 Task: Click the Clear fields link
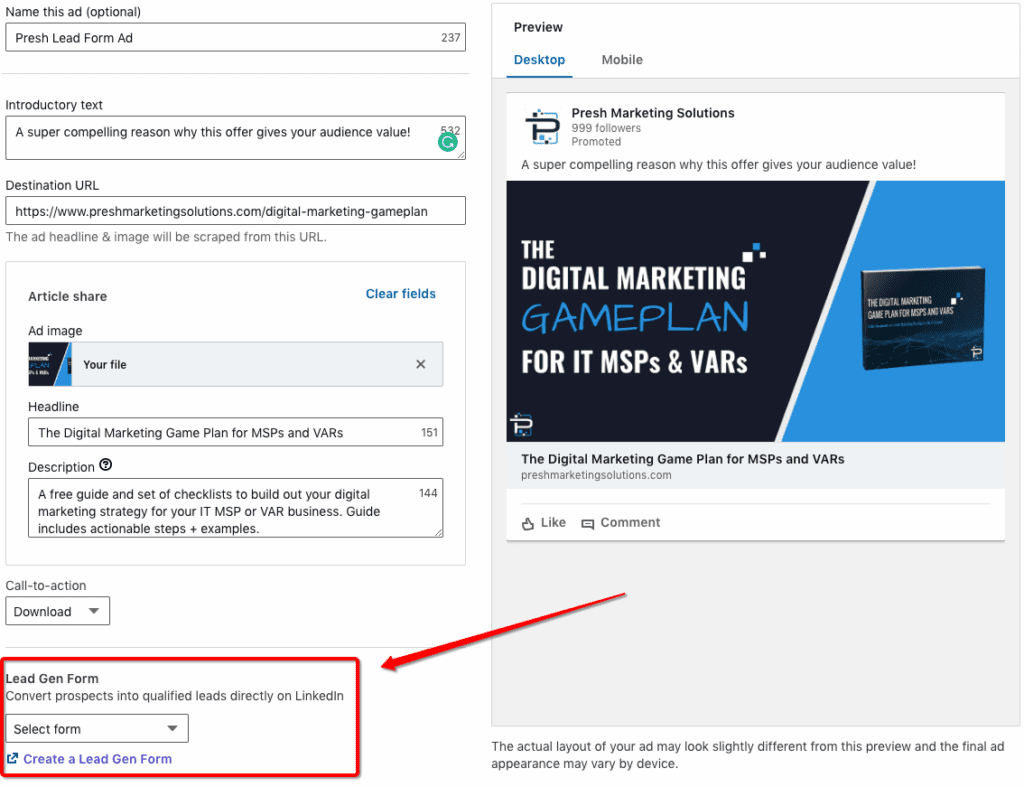400,294
